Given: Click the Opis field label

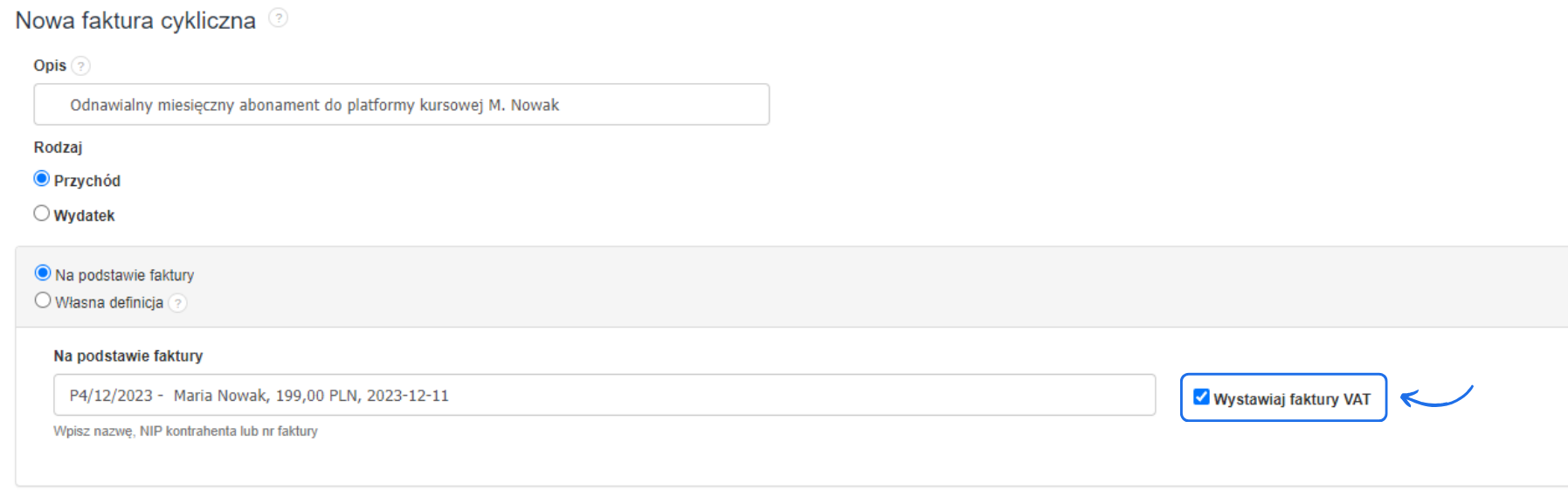Looking at the screenshot, I should [x=50, y=66].
